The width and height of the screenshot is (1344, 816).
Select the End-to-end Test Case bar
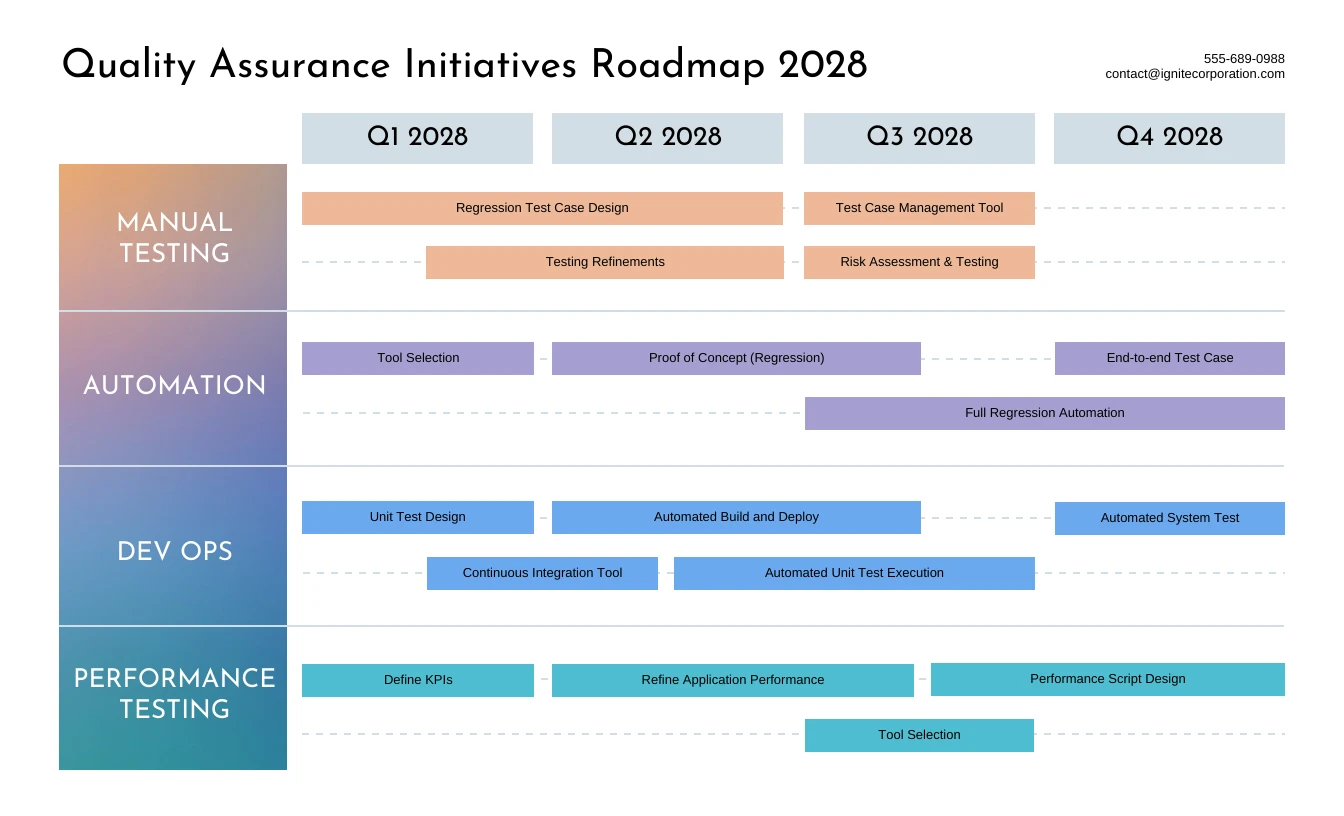[1169, 358]
